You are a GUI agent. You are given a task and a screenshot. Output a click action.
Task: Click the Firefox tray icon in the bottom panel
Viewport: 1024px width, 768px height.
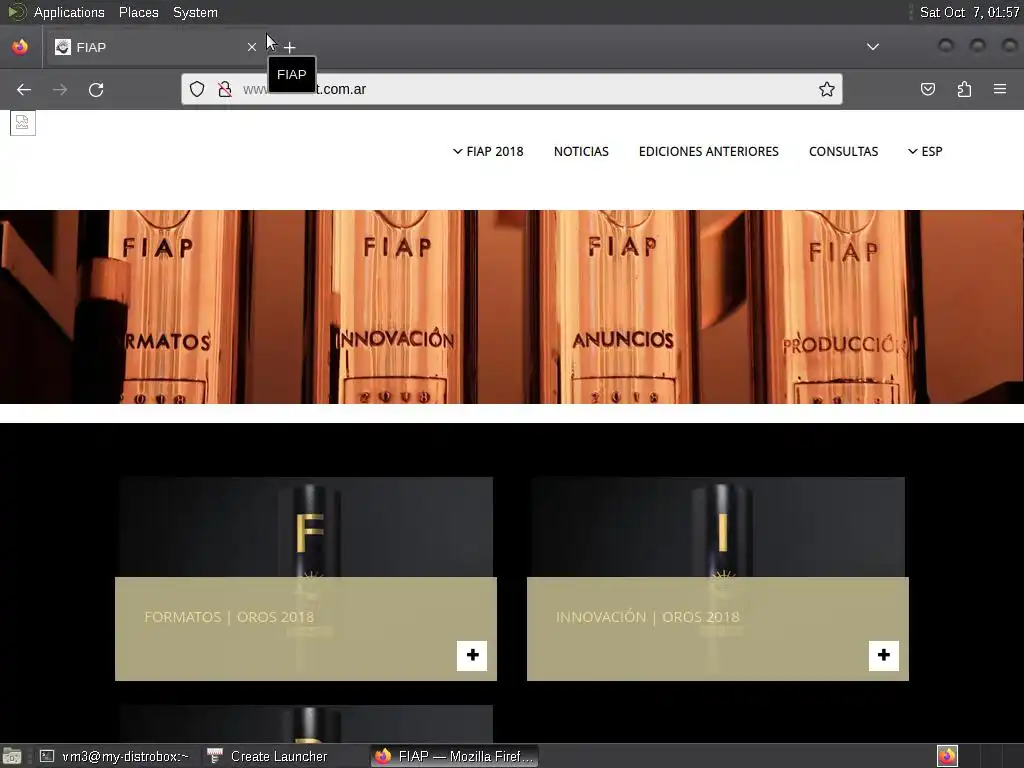(x=947, y=756)
